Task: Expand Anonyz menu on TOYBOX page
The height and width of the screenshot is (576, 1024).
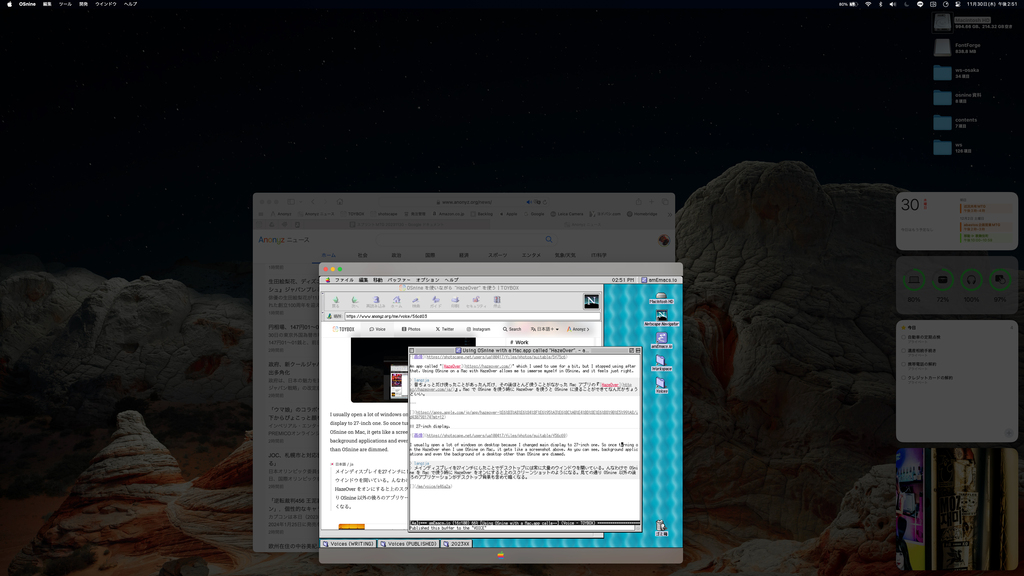Action: (577, 329)
